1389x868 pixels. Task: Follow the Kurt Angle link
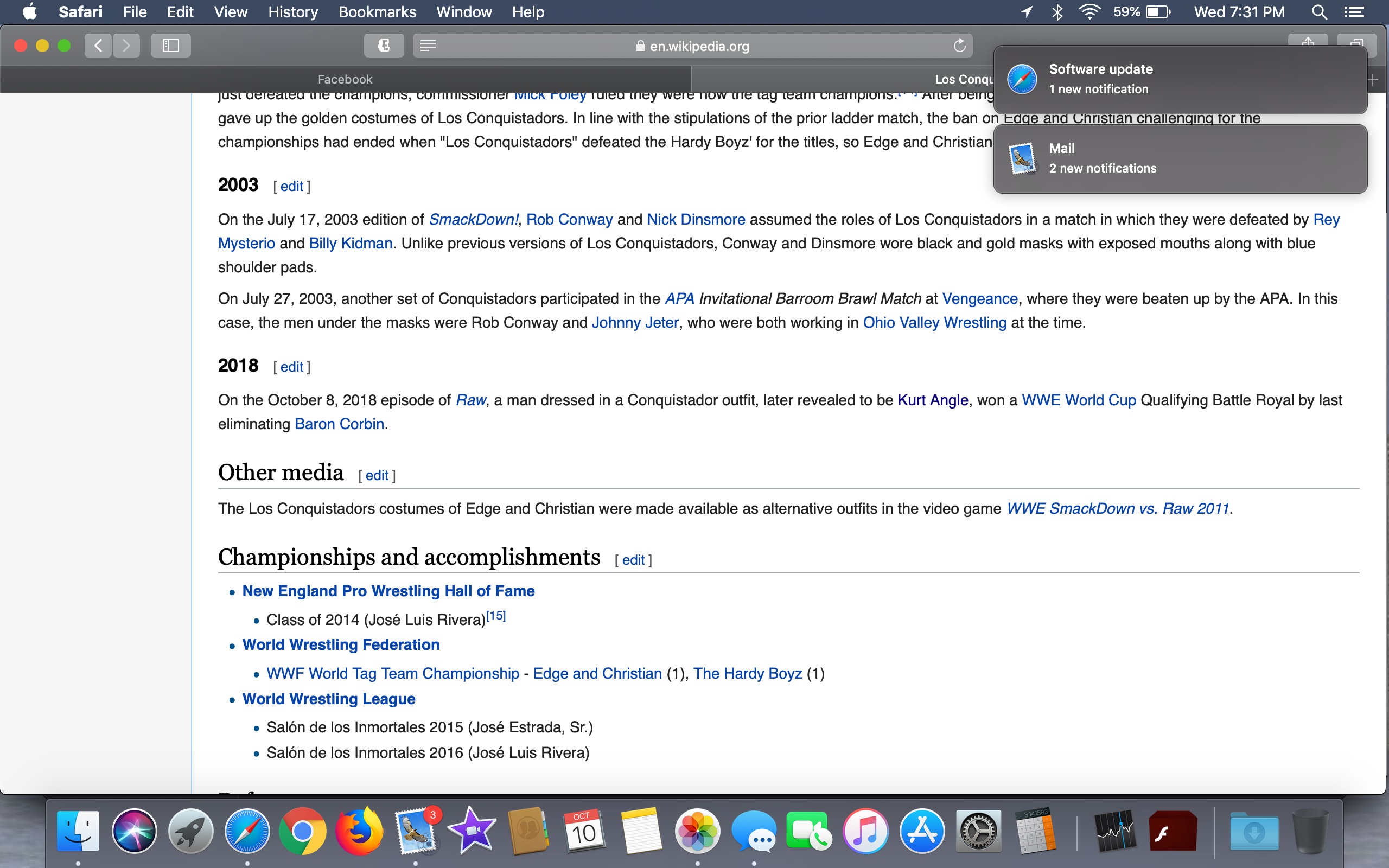[x=933, y=400]
